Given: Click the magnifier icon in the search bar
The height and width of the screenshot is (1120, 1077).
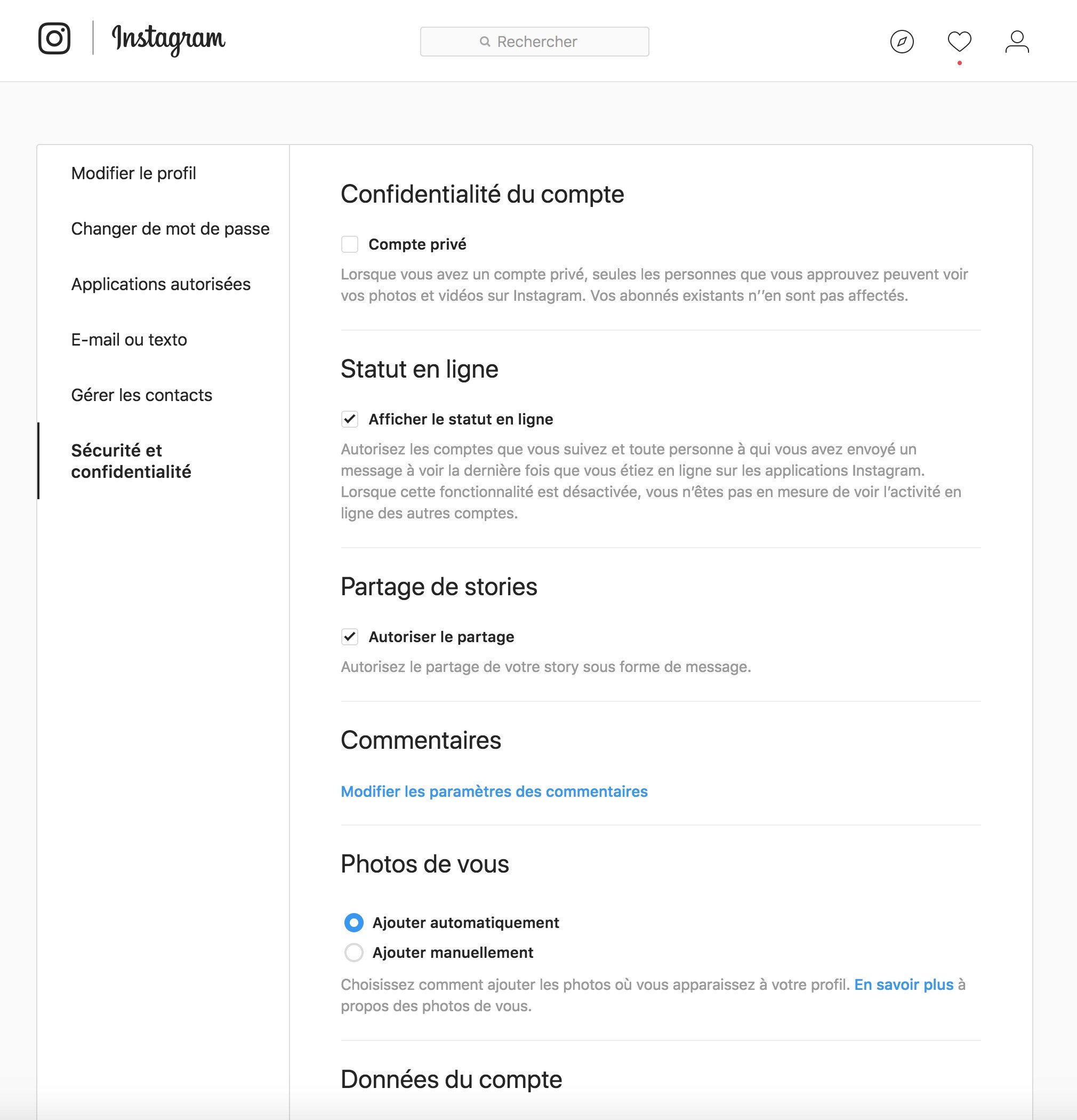Looking at the screenshot, I should [x=485, y=41].
